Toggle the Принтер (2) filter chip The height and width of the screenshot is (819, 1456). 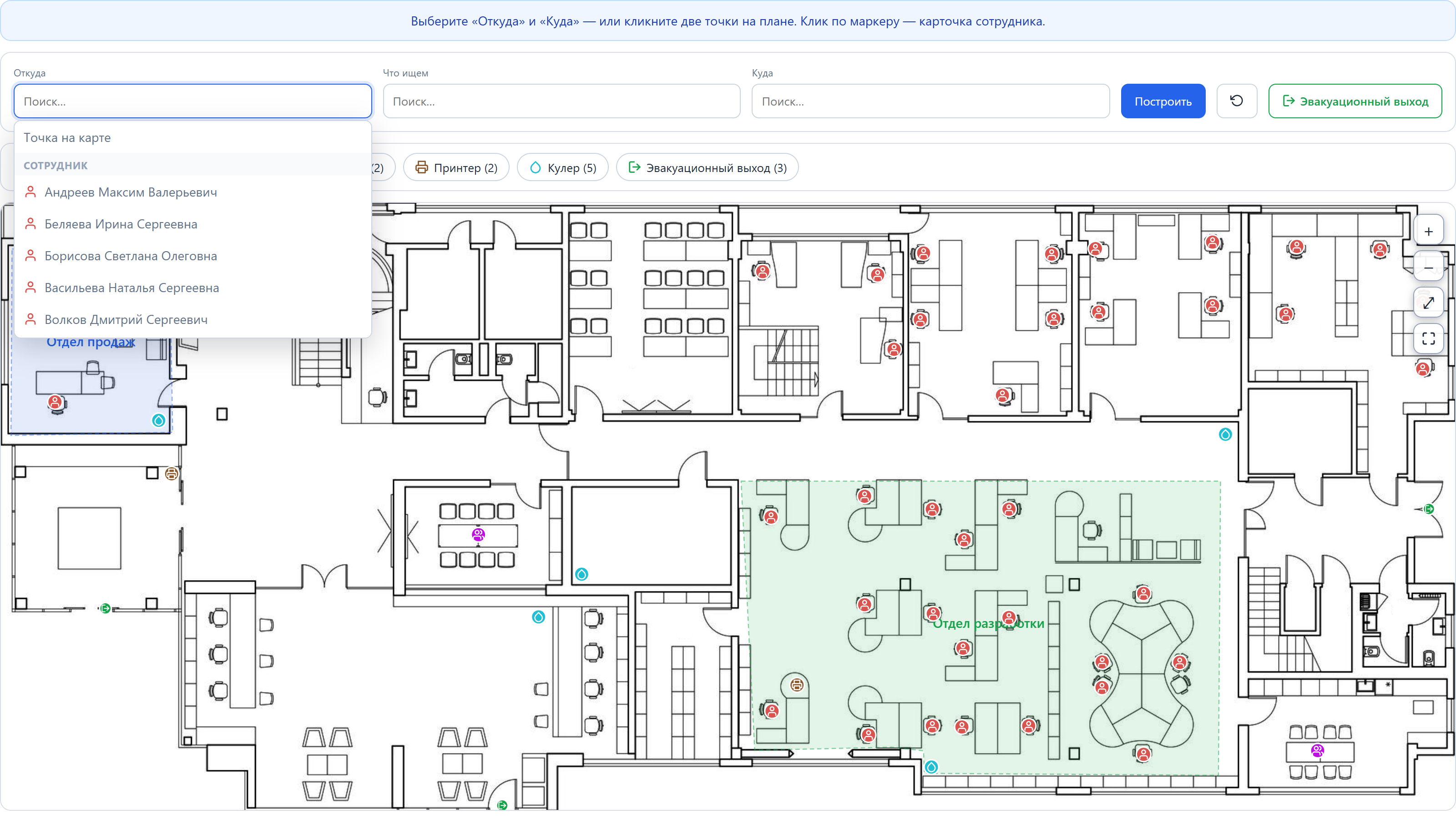[456, 167]
